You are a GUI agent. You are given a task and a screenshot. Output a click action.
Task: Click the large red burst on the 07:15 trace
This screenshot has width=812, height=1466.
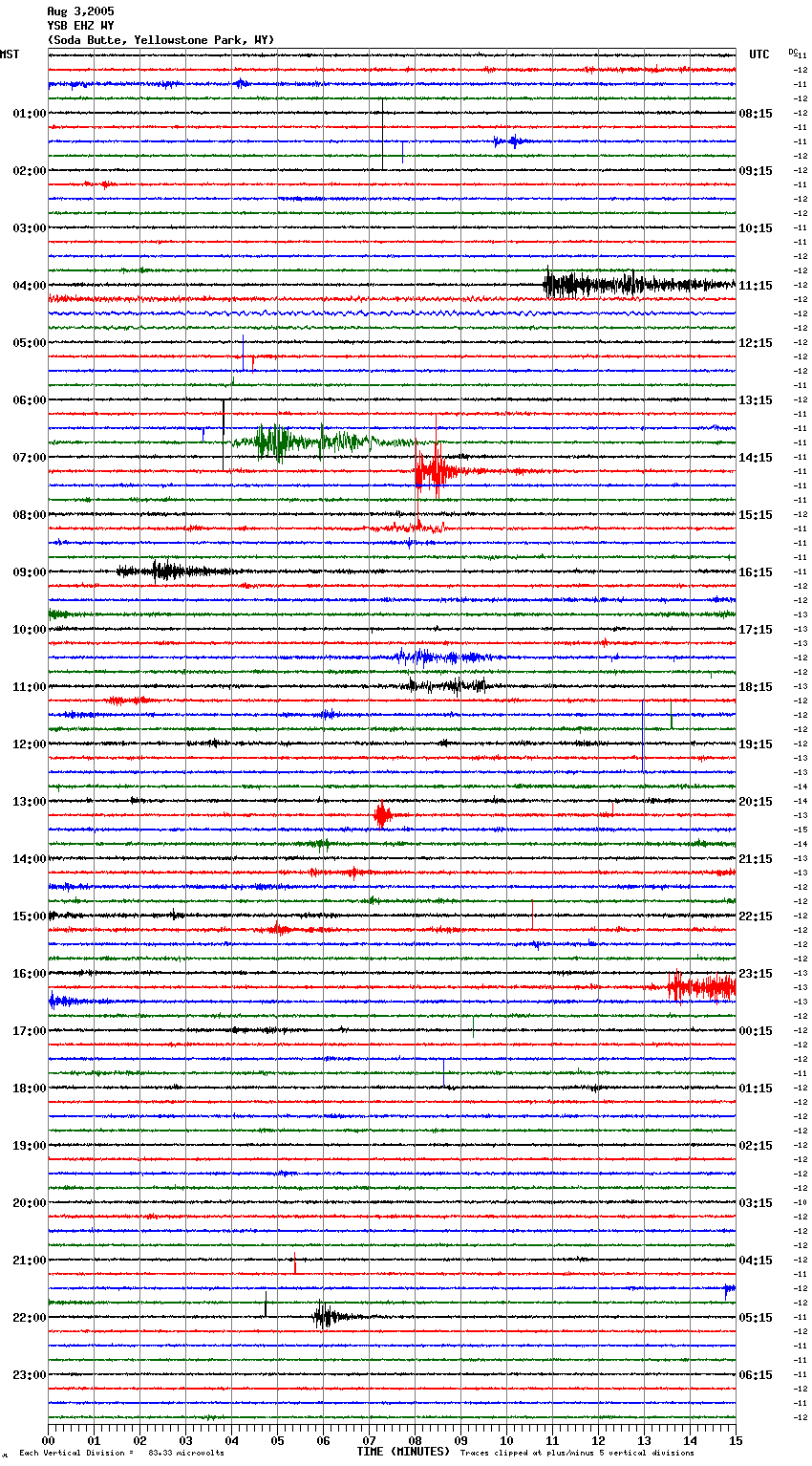(x=436, y=470)
